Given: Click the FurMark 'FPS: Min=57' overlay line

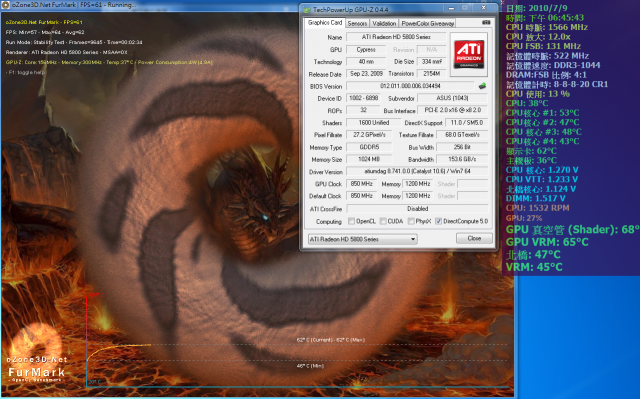Looking at the screenshot, I should point(45,32).
